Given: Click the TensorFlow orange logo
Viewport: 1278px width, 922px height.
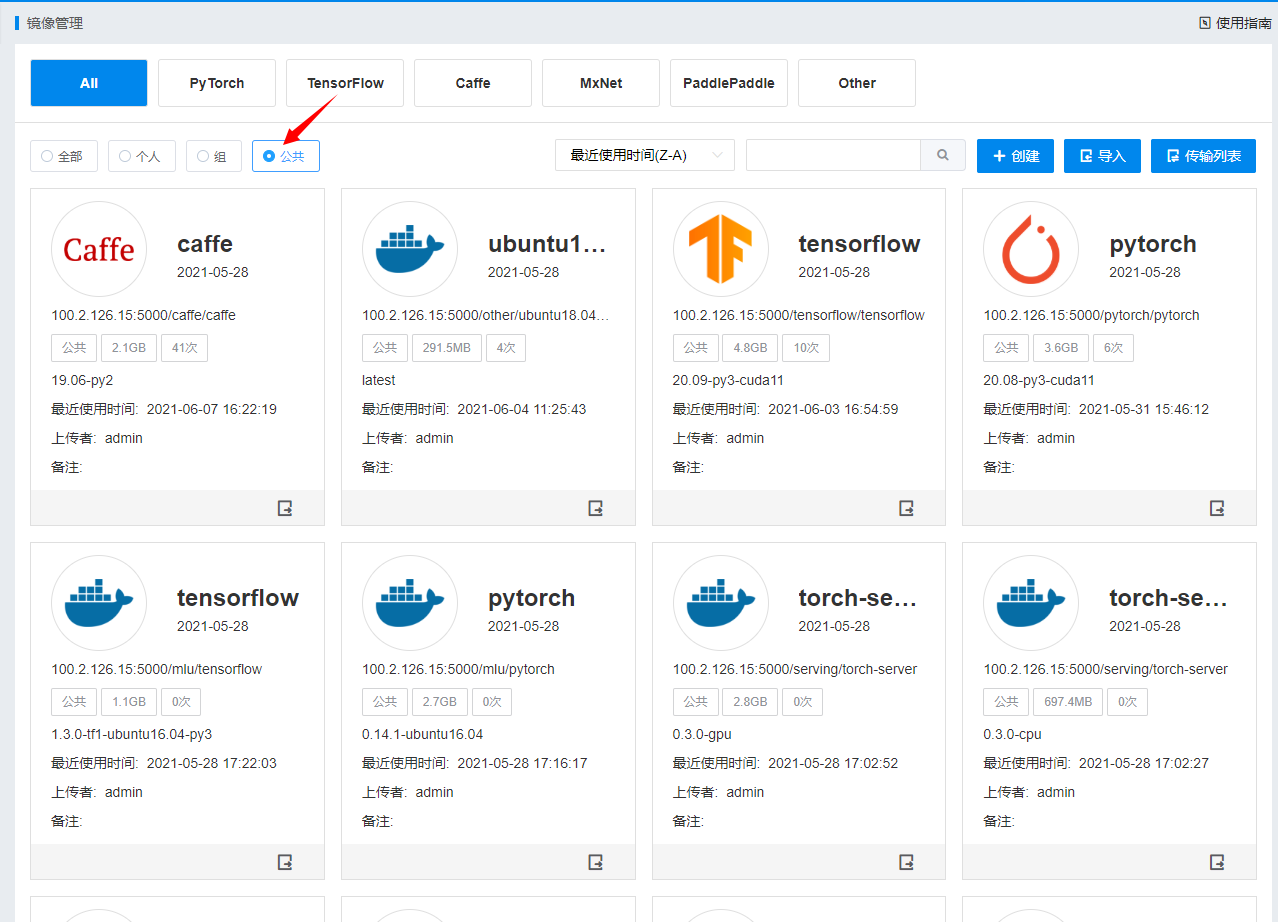Looking at the screenshot, I should coord(720,250).
